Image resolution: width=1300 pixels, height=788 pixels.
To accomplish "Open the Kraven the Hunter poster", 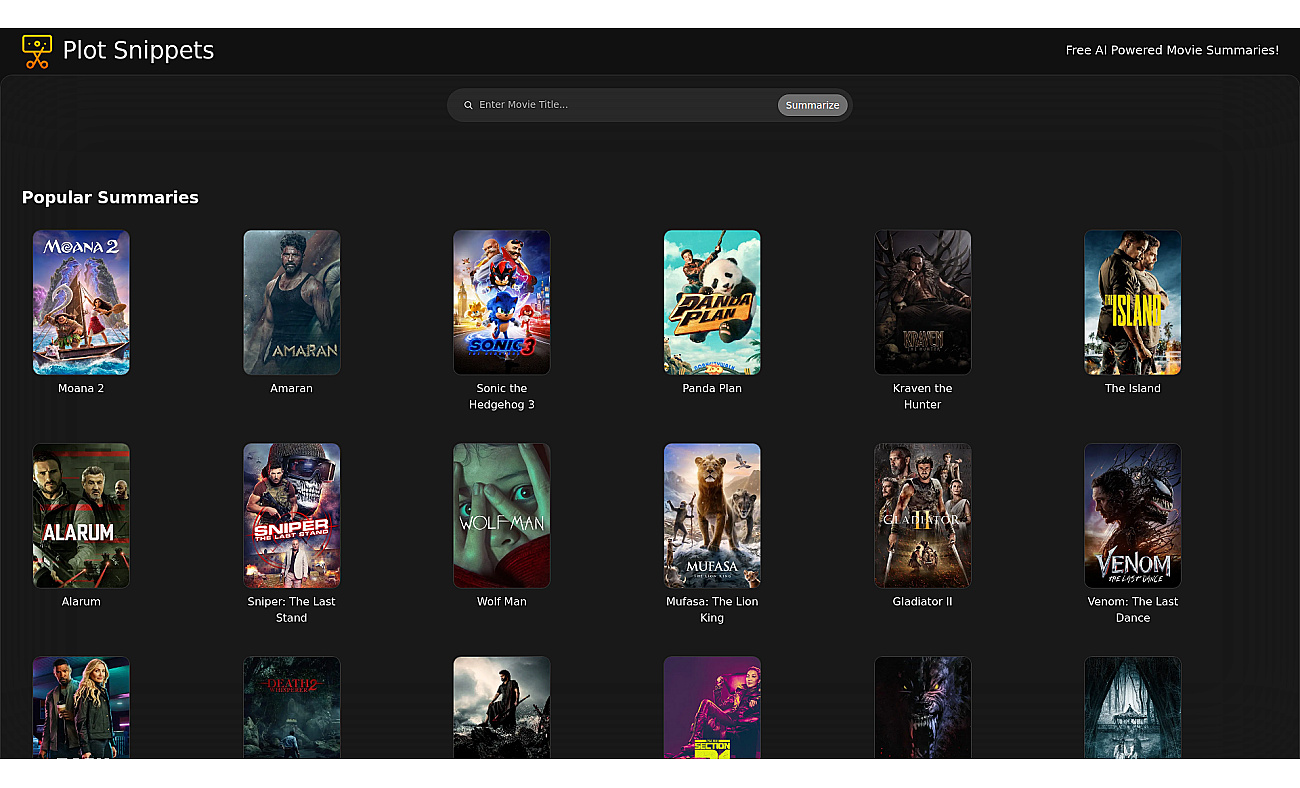I will pyautogui.click(x=923, y=303).
